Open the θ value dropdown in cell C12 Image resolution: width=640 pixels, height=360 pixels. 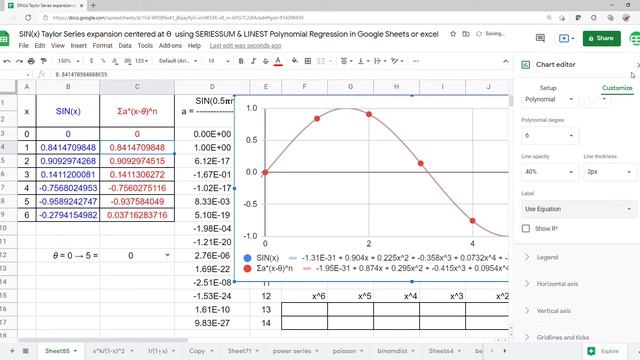coord(167,256)
